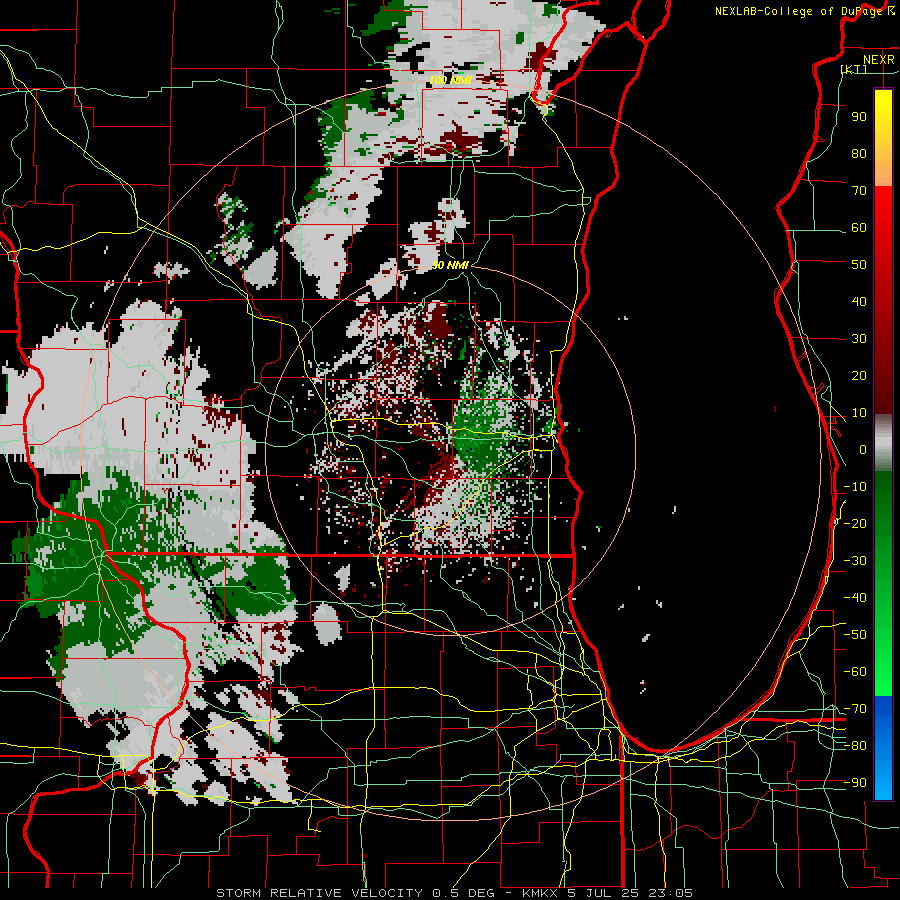Image resolution: width=900 pixels, height=900 pixels.
Task: Click the 0 value on the velocity scale
Action: coord(863,449)
